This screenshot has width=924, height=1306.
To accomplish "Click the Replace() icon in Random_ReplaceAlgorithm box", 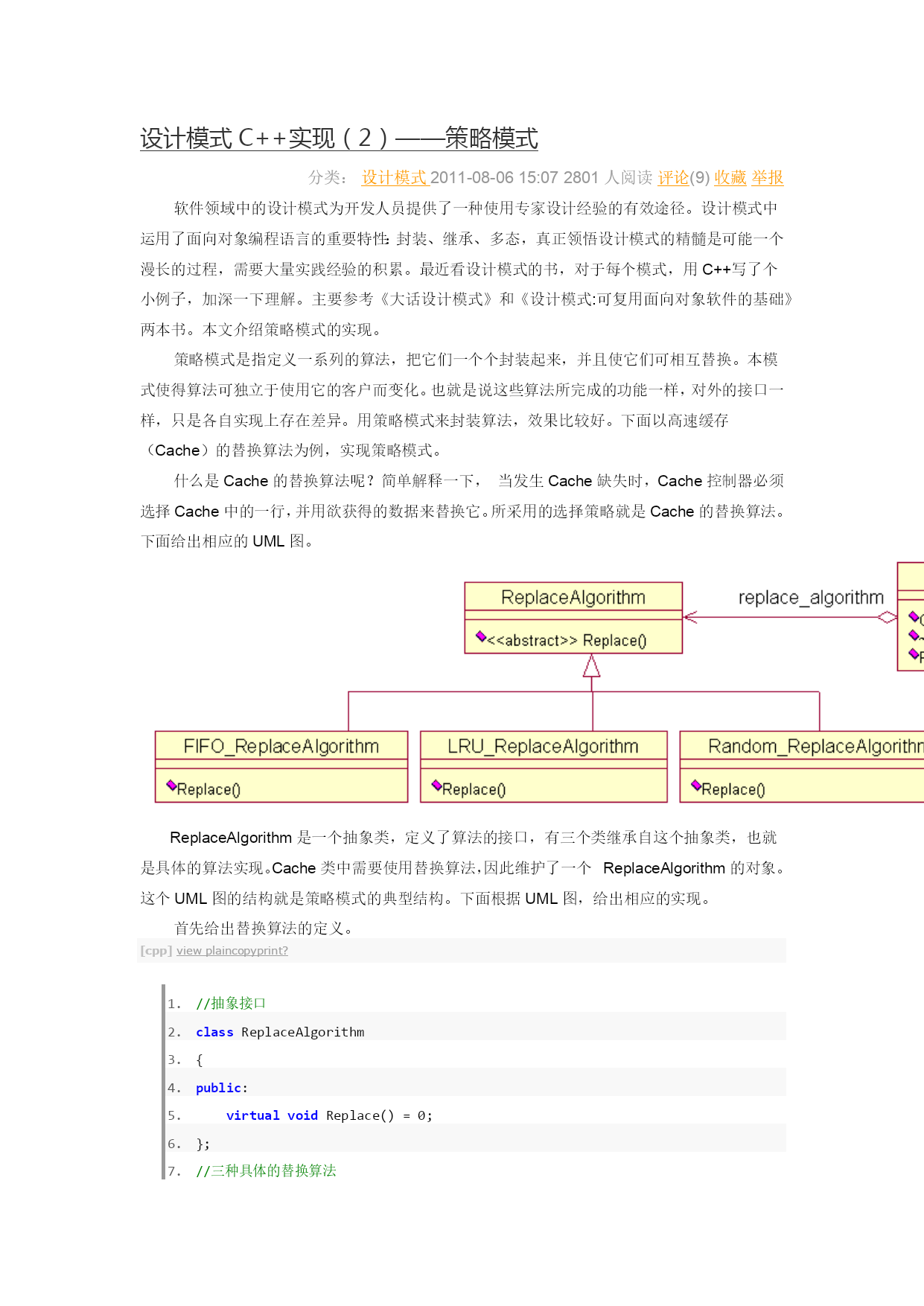I will point(696,786).
